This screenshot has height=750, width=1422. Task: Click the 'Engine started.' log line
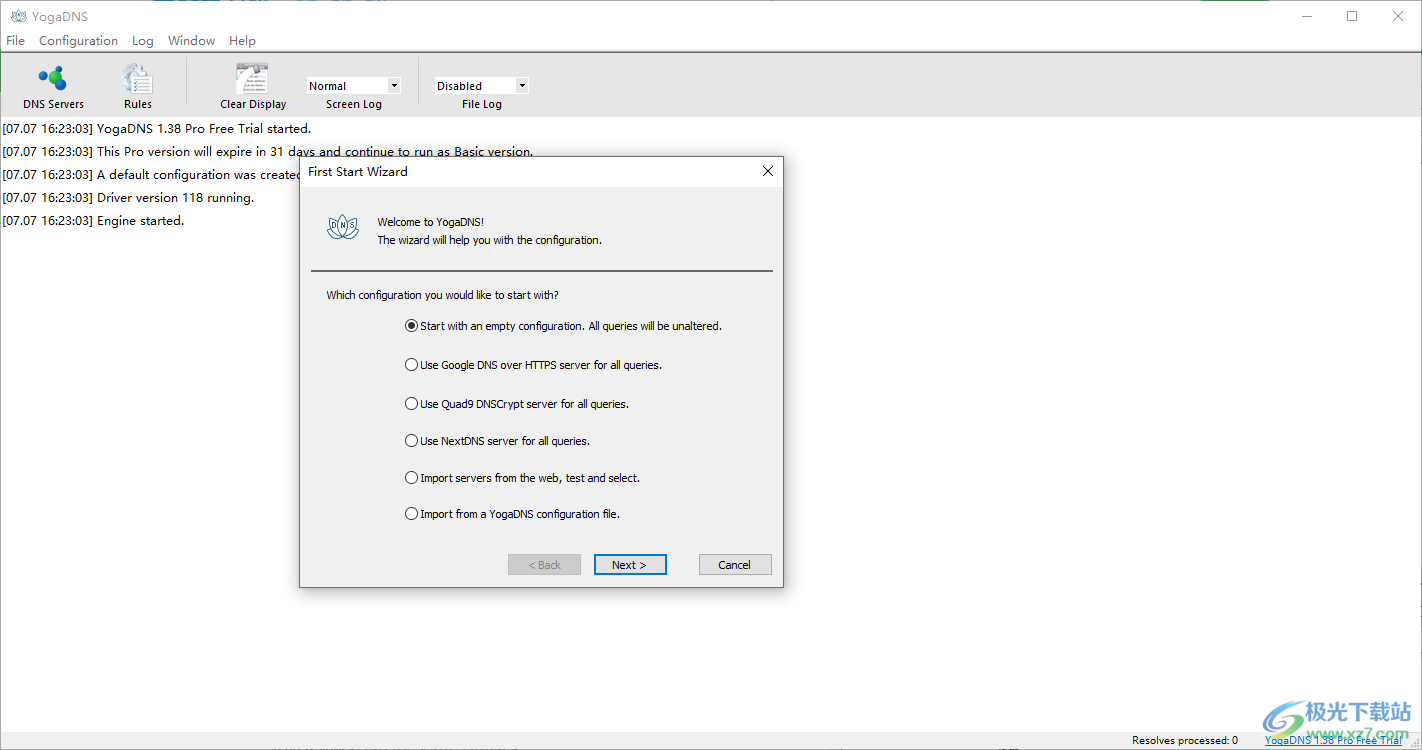coord(93,221)
